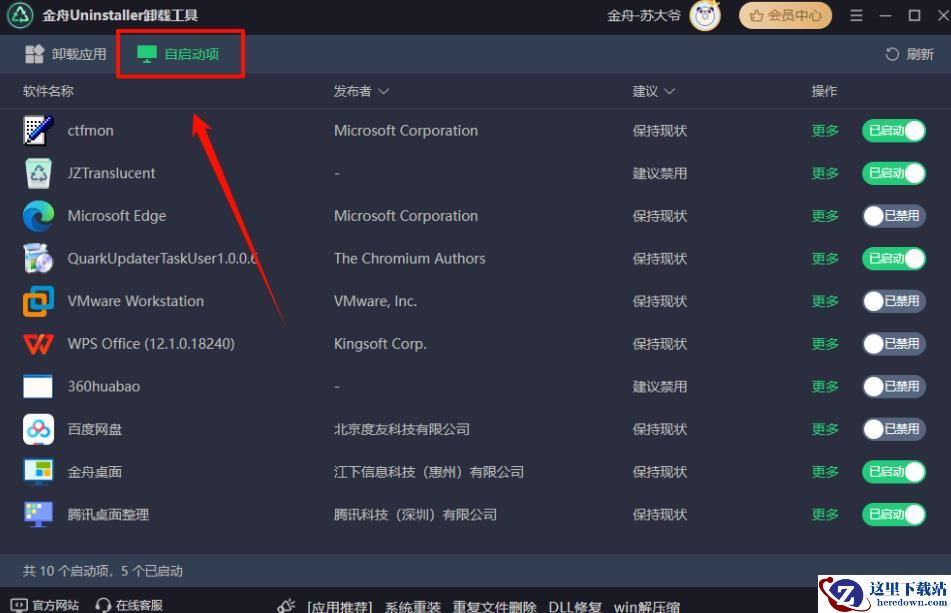Open the DLL修复 link

coord(575,606)
